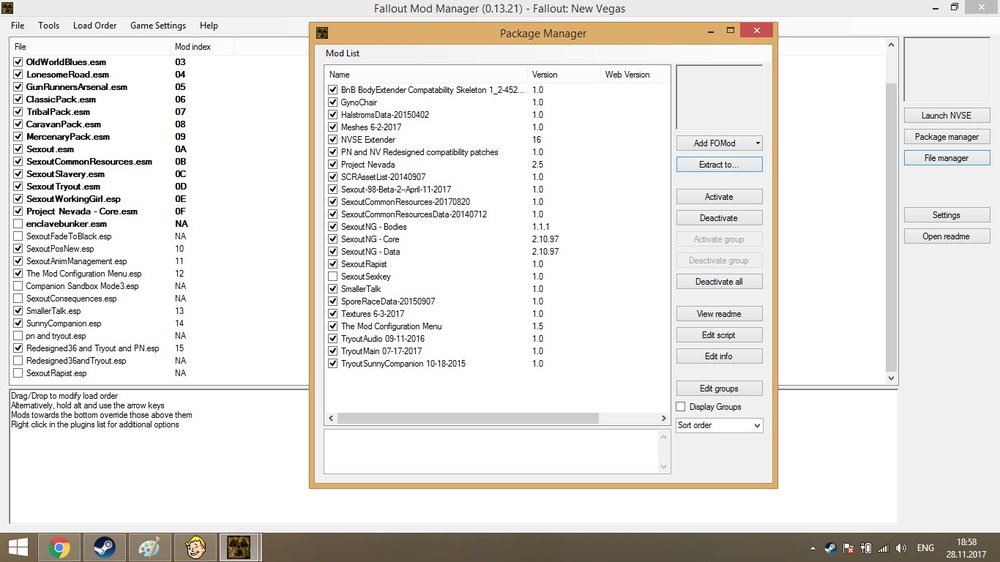Click Package manager button in main window
Screen dimensions: 1000x562
(946, 137)
